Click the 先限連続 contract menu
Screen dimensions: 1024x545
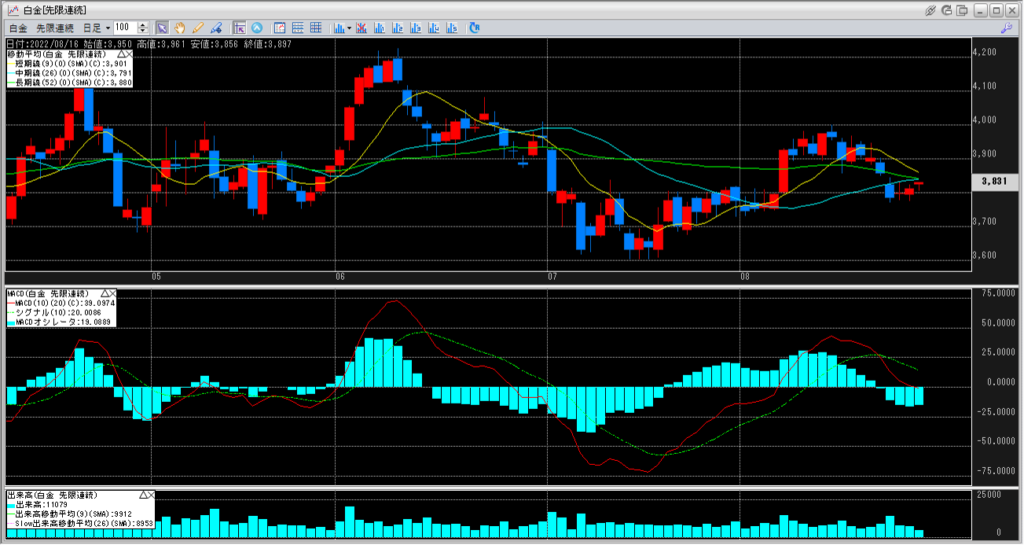[x=55, y=28]
